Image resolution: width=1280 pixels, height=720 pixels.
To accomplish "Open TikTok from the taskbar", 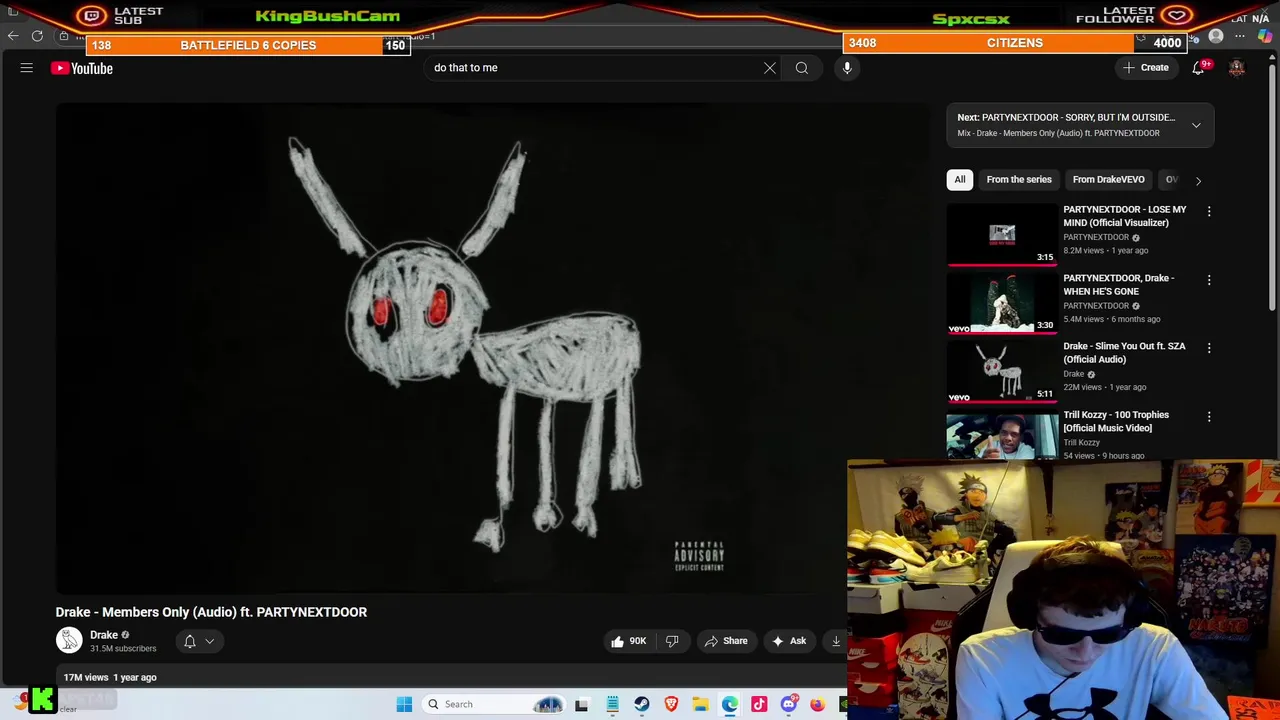I will coord(759,704).
